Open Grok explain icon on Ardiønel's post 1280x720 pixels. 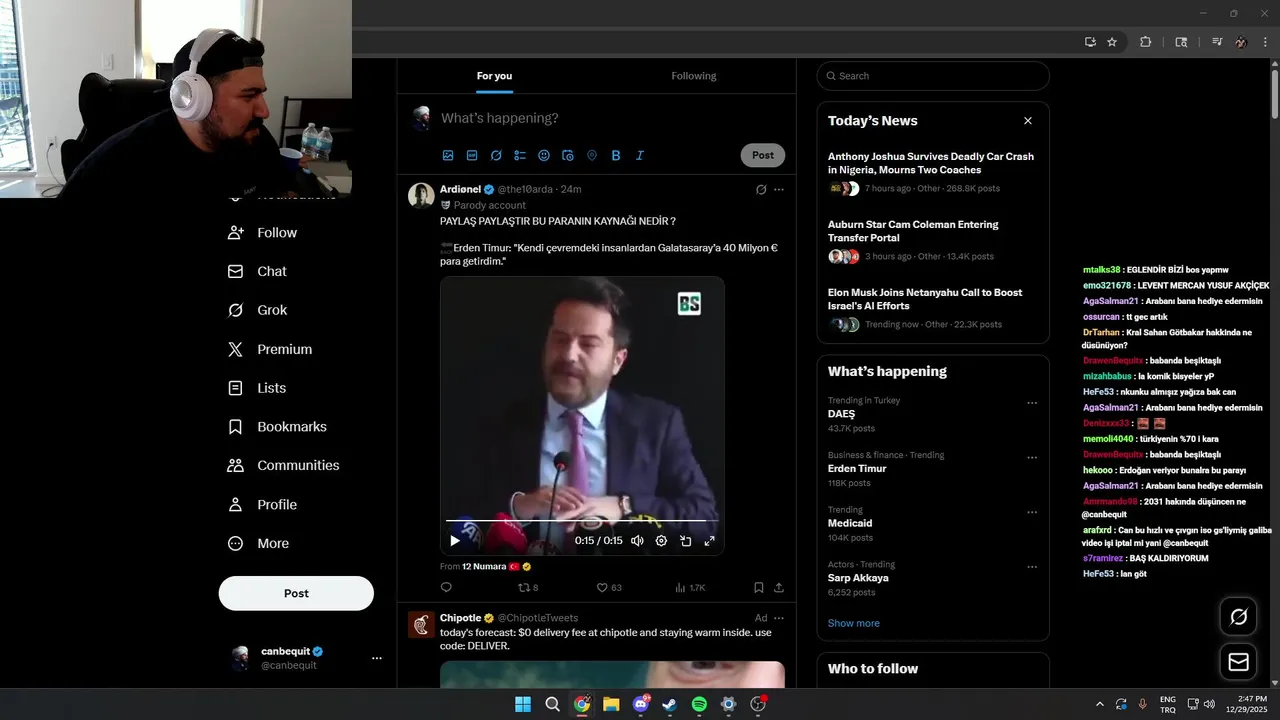(761, 189)
